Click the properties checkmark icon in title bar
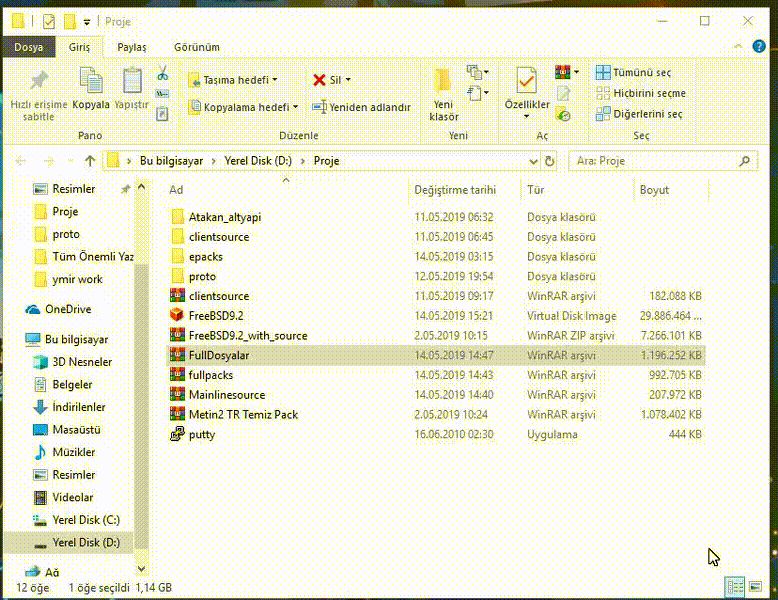 pos(49,21)
